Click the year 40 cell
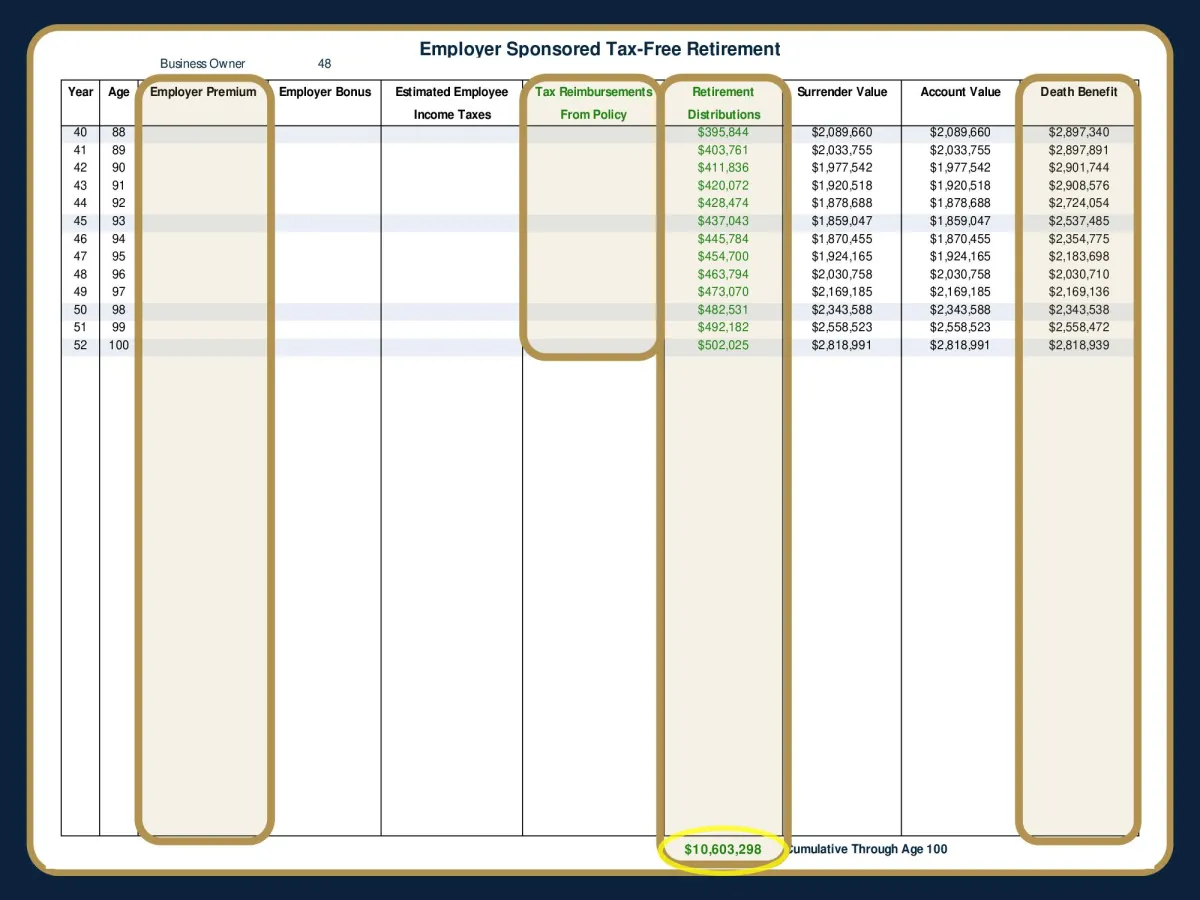Screen dimensions: 1200x900 (x=81, y=132)
